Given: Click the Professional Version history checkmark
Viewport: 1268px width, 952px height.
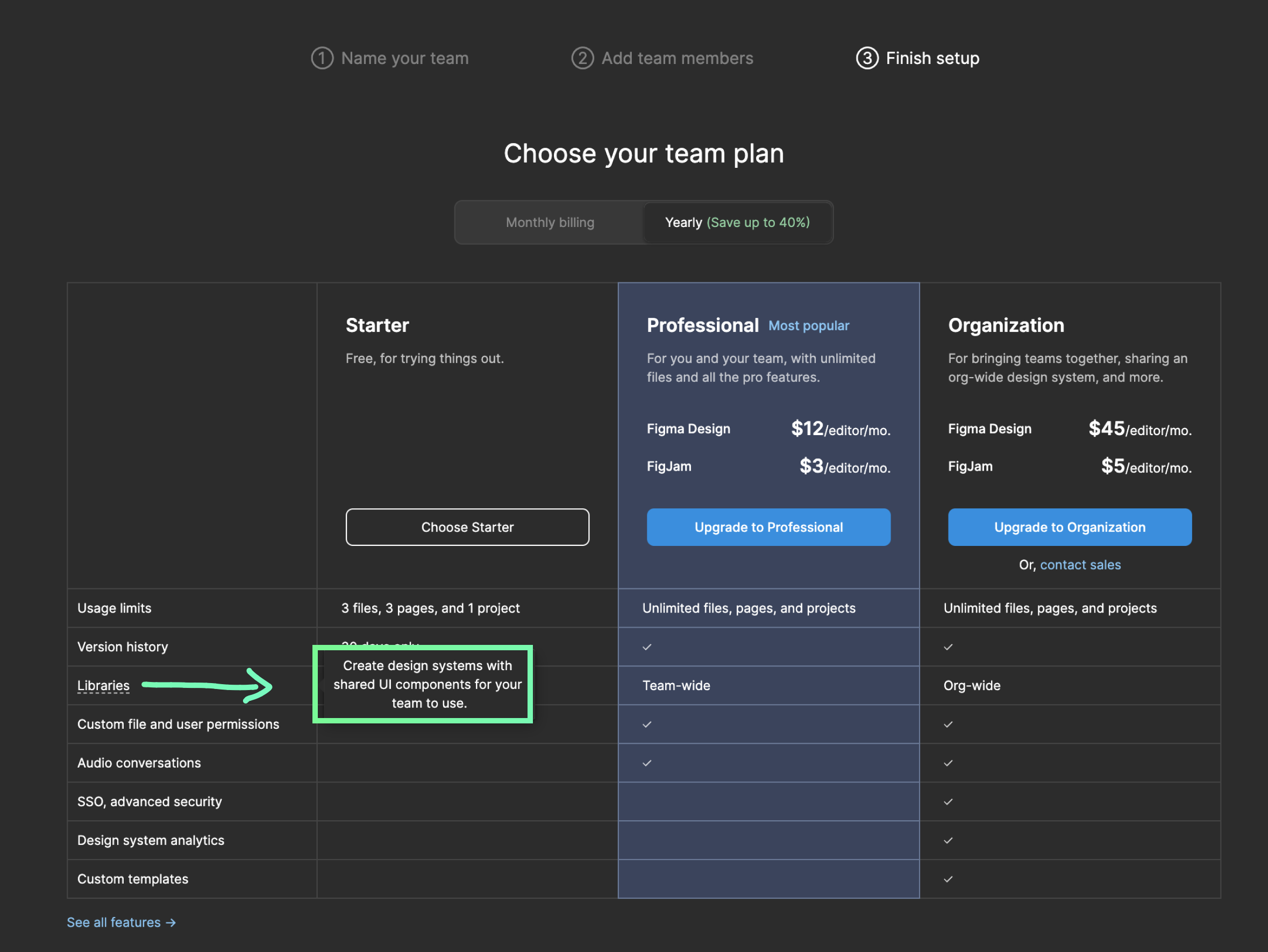Looking at the screenshot, I should click(x=646, y=646).
